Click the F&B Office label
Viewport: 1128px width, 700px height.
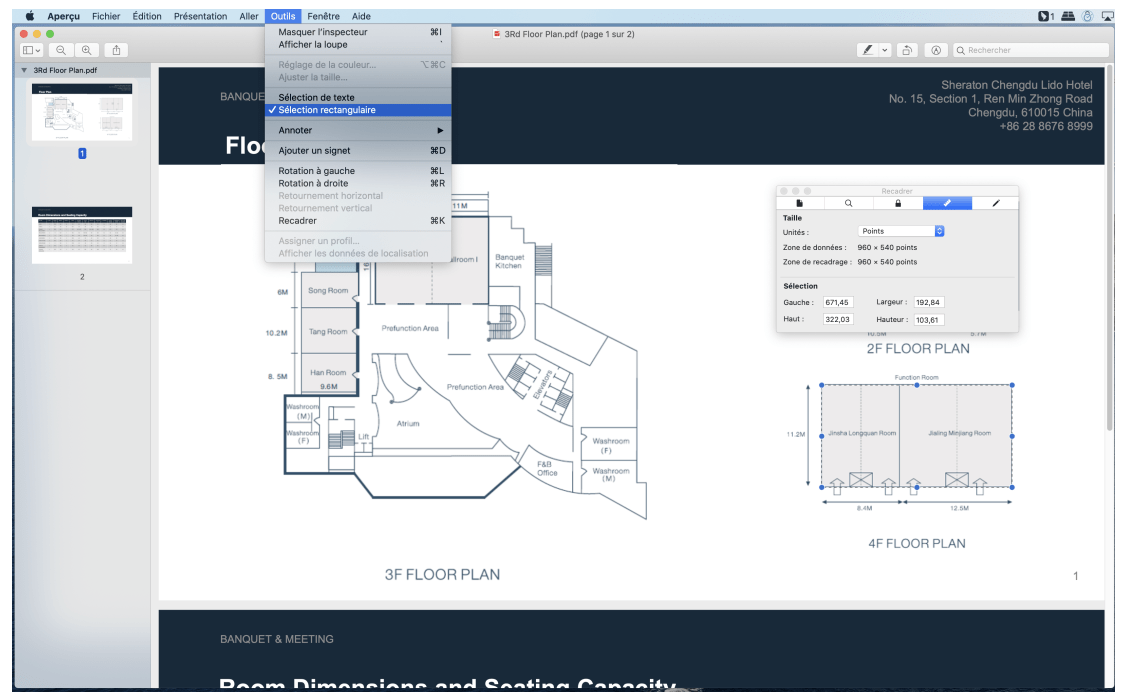pos(547,469)
